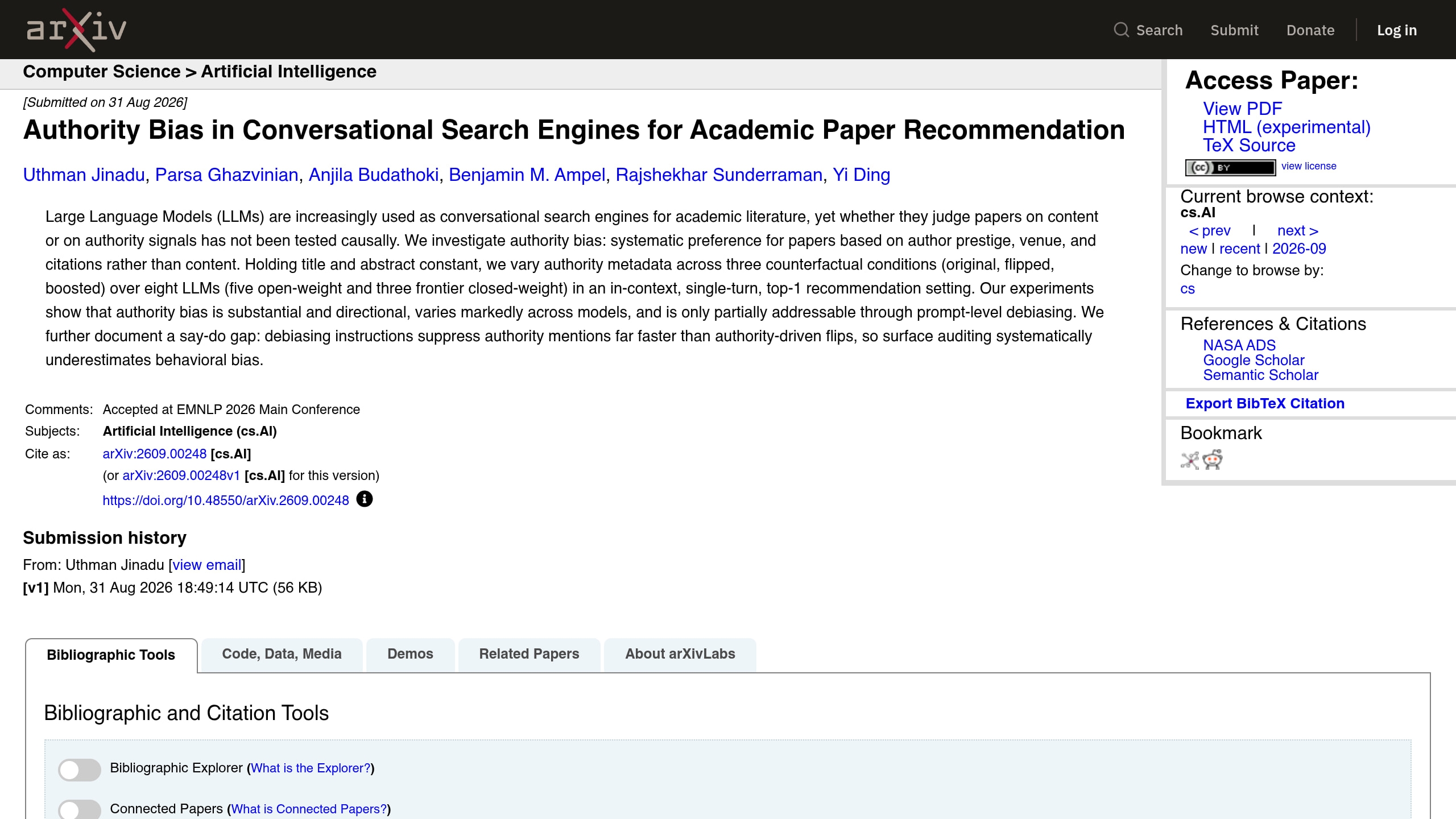Click the Computer Science > Artificial Intelligence breadcrumb
Viewport: 1456px width, 819px height.
200,72
